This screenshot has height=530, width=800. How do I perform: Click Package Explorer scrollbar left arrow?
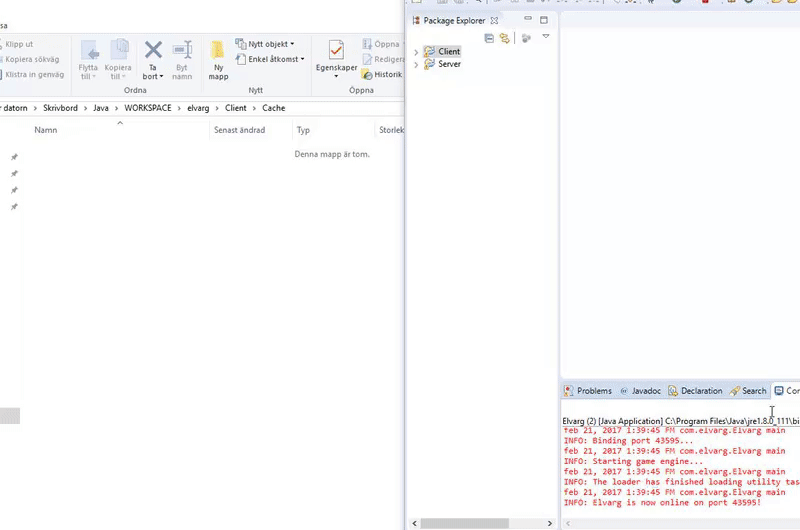[x=414, y=524]
